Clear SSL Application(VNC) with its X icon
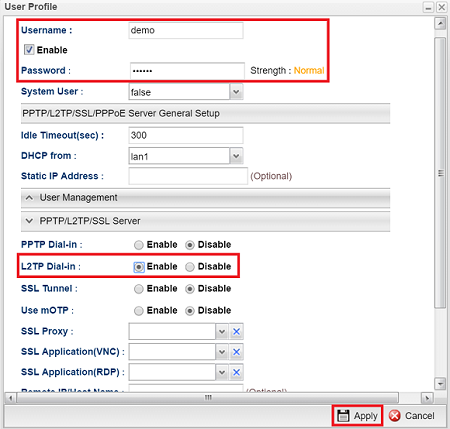450x429 pixels. pyautogui.click(x=236, y=352)
